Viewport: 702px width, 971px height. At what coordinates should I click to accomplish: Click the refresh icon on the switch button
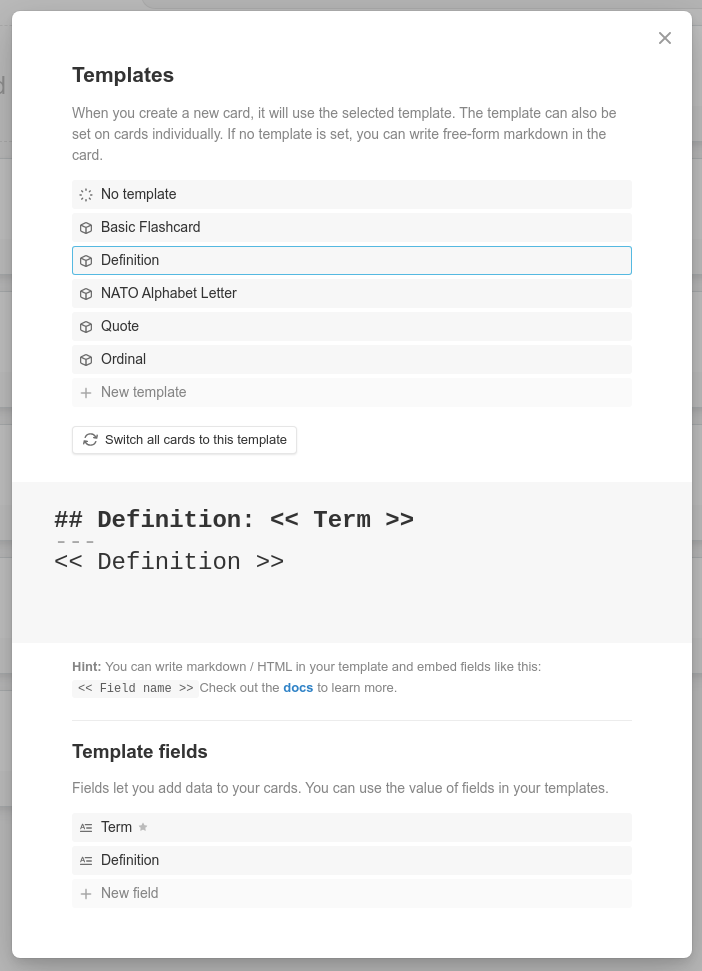(90, 440)
